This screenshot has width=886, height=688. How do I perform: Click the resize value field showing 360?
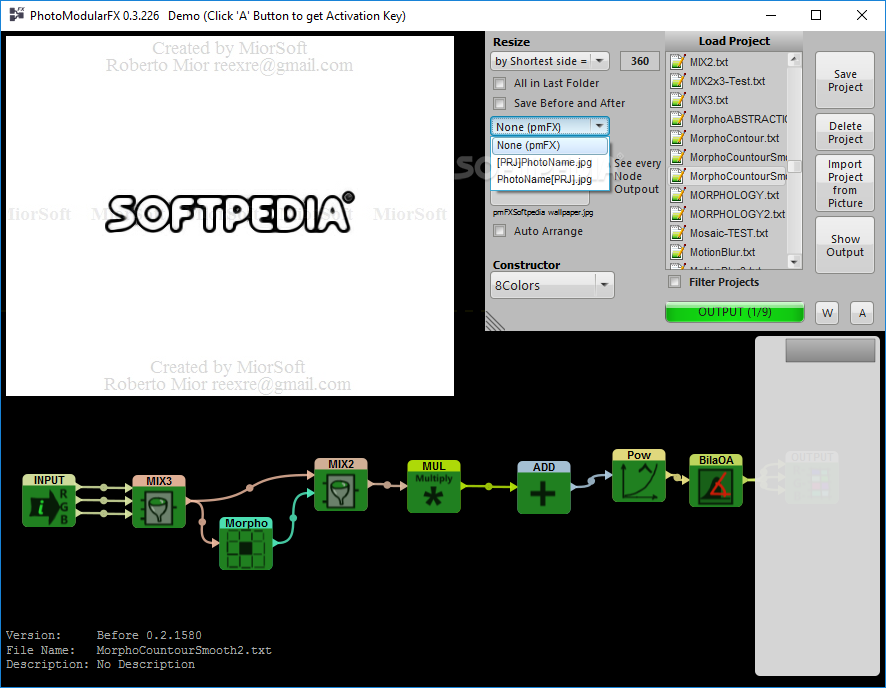(x=640, y=61)
